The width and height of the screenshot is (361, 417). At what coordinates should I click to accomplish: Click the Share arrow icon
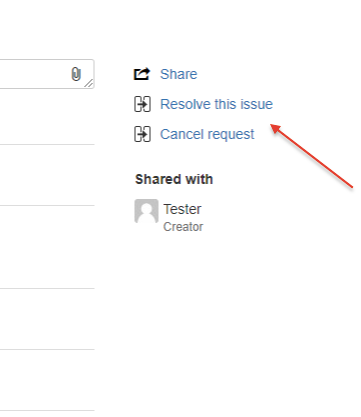coord(142,74)
